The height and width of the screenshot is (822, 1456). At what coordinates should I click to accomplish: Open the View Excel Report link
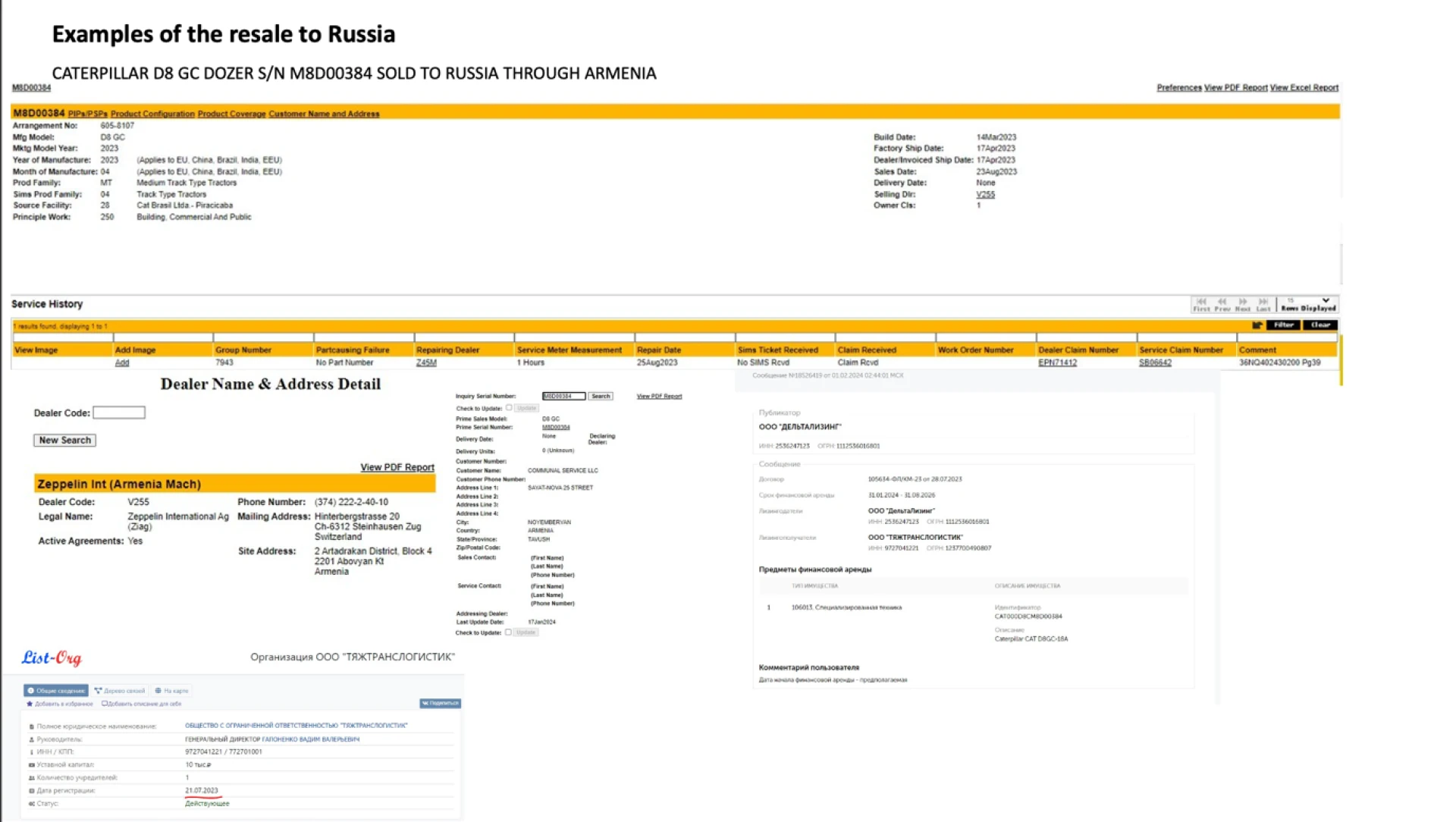tap(1304, 88)
